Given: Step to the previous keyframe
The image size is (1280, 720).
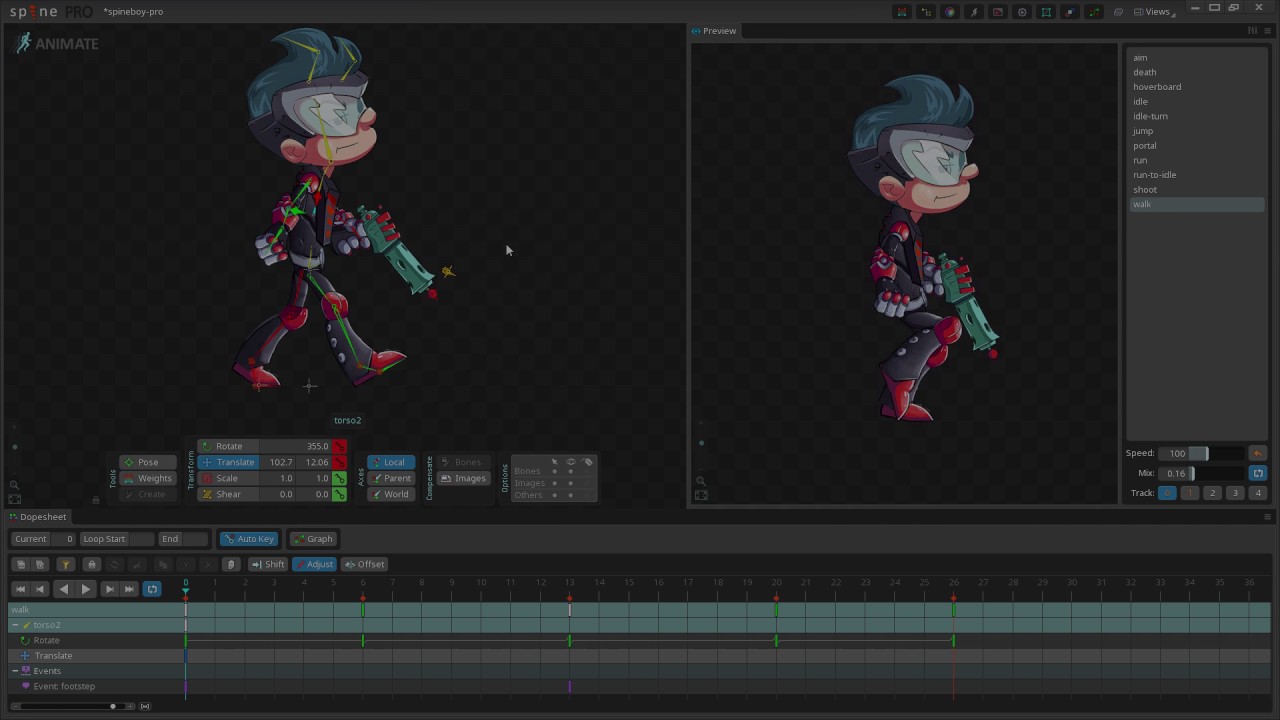Looking at the screenshot, I should [x=40, y=589].
